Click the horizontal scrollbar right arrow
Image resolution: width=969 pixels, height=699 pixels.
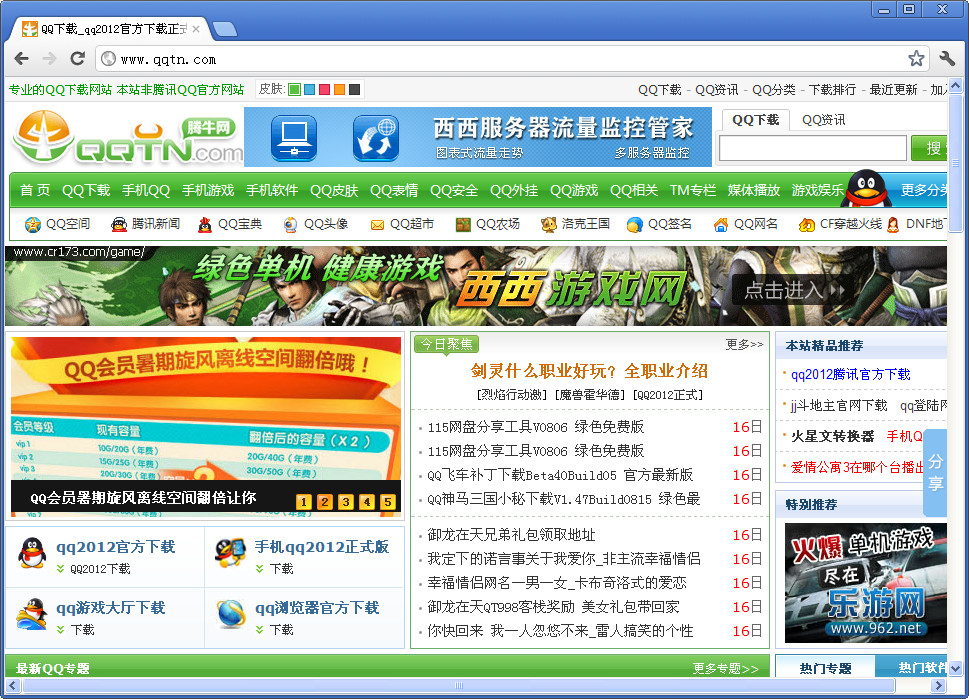click(x=939, y=685)
